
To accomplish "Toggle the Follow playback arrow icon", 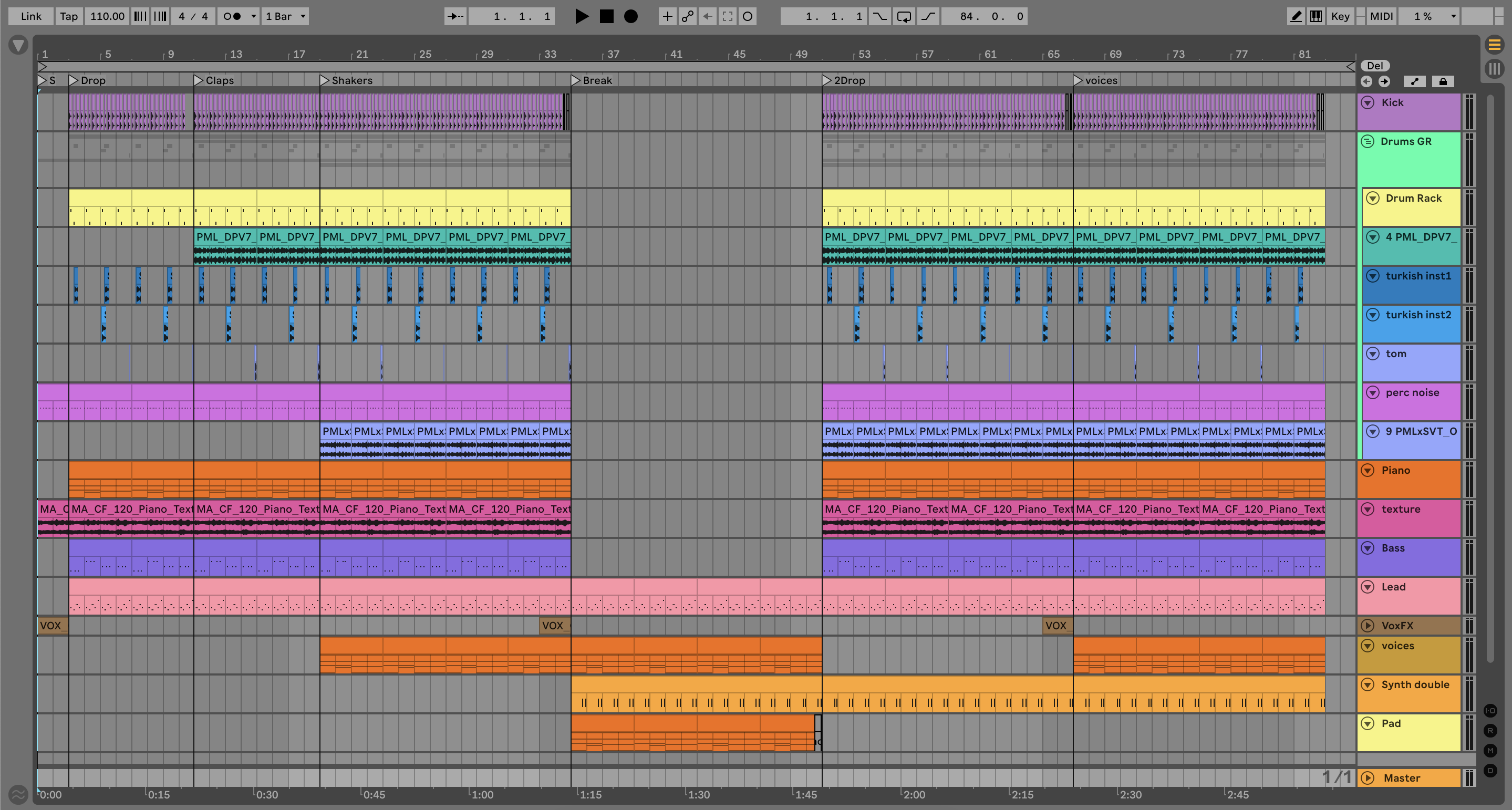I will tap(455, 16).
